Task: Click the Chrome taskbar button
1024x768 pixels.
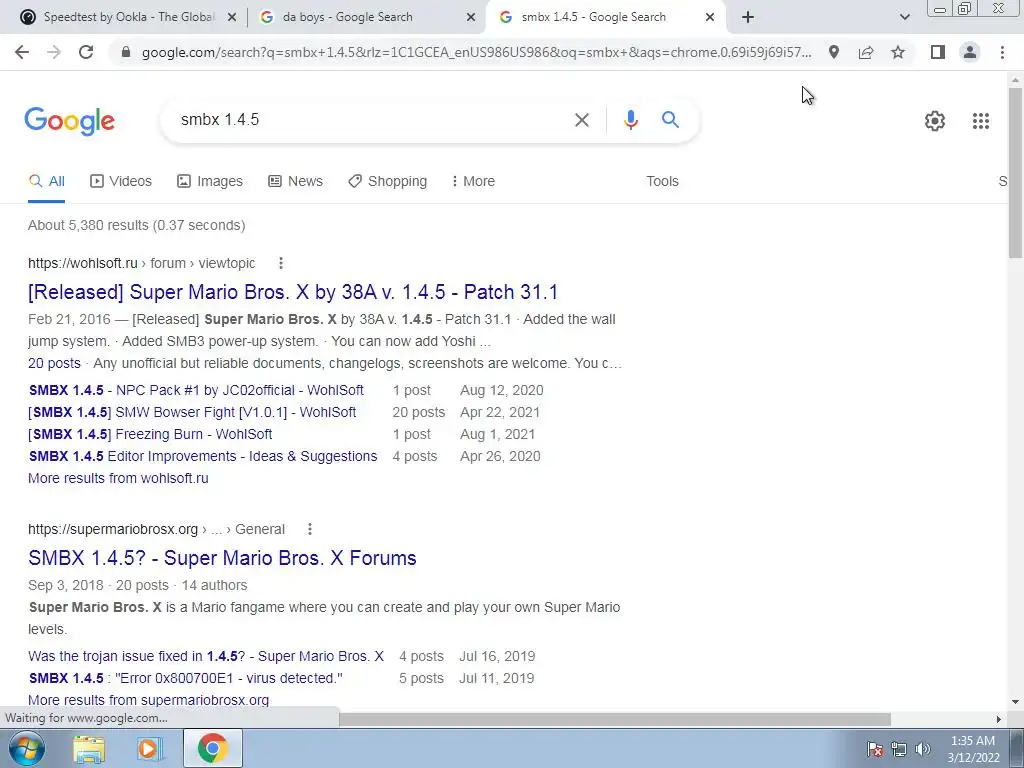Action: (213, 748)
